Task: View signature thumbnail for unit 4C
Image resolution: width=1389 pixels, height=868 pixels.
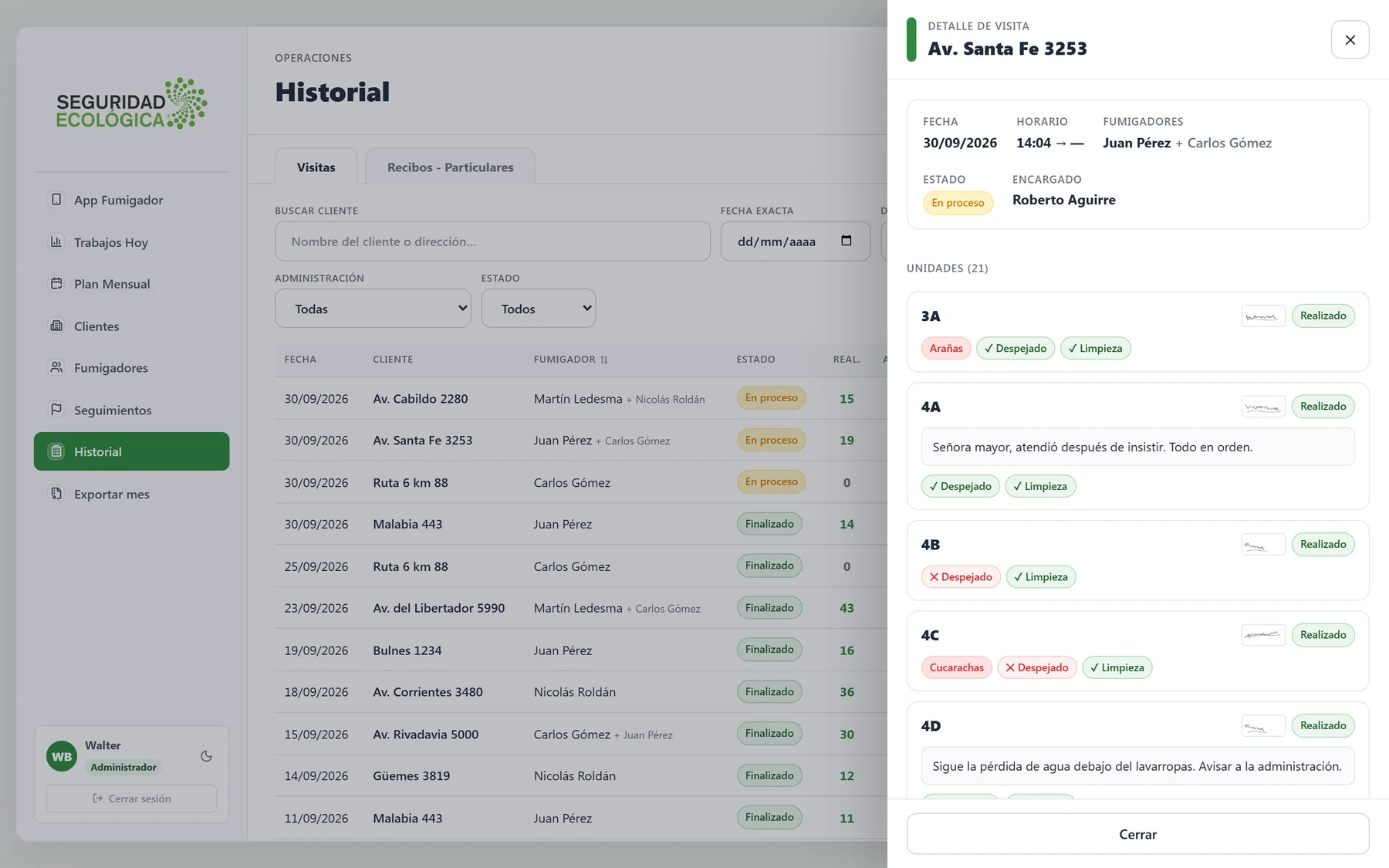Action: (x=1263, y=635)
